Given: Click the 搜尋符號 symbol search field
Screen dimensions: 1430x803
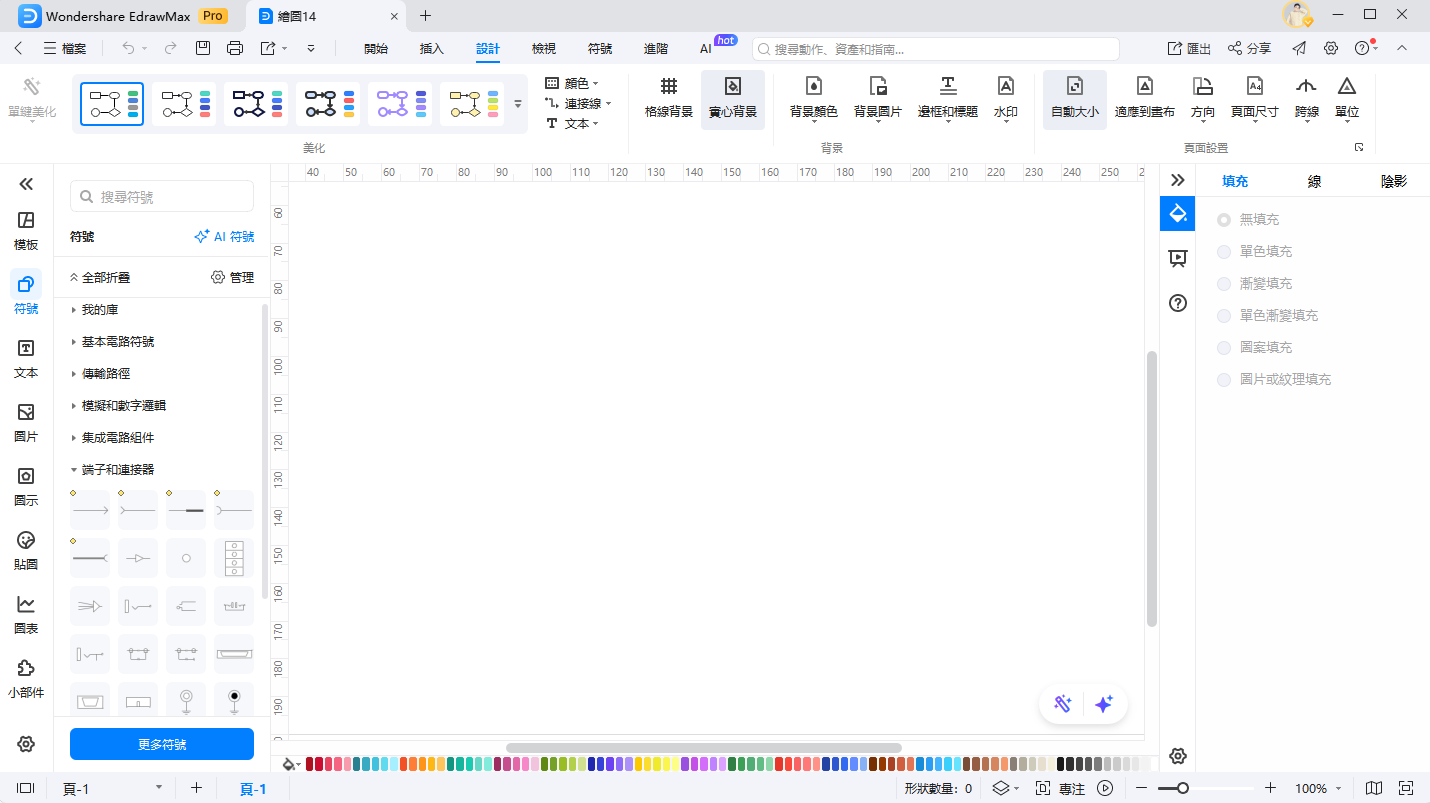Looking at the screenshot, I should [162, 197].
